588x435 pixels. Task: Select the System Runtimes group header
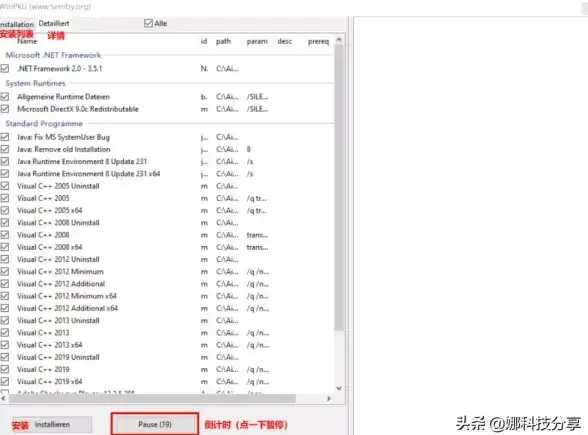(35, 83)
